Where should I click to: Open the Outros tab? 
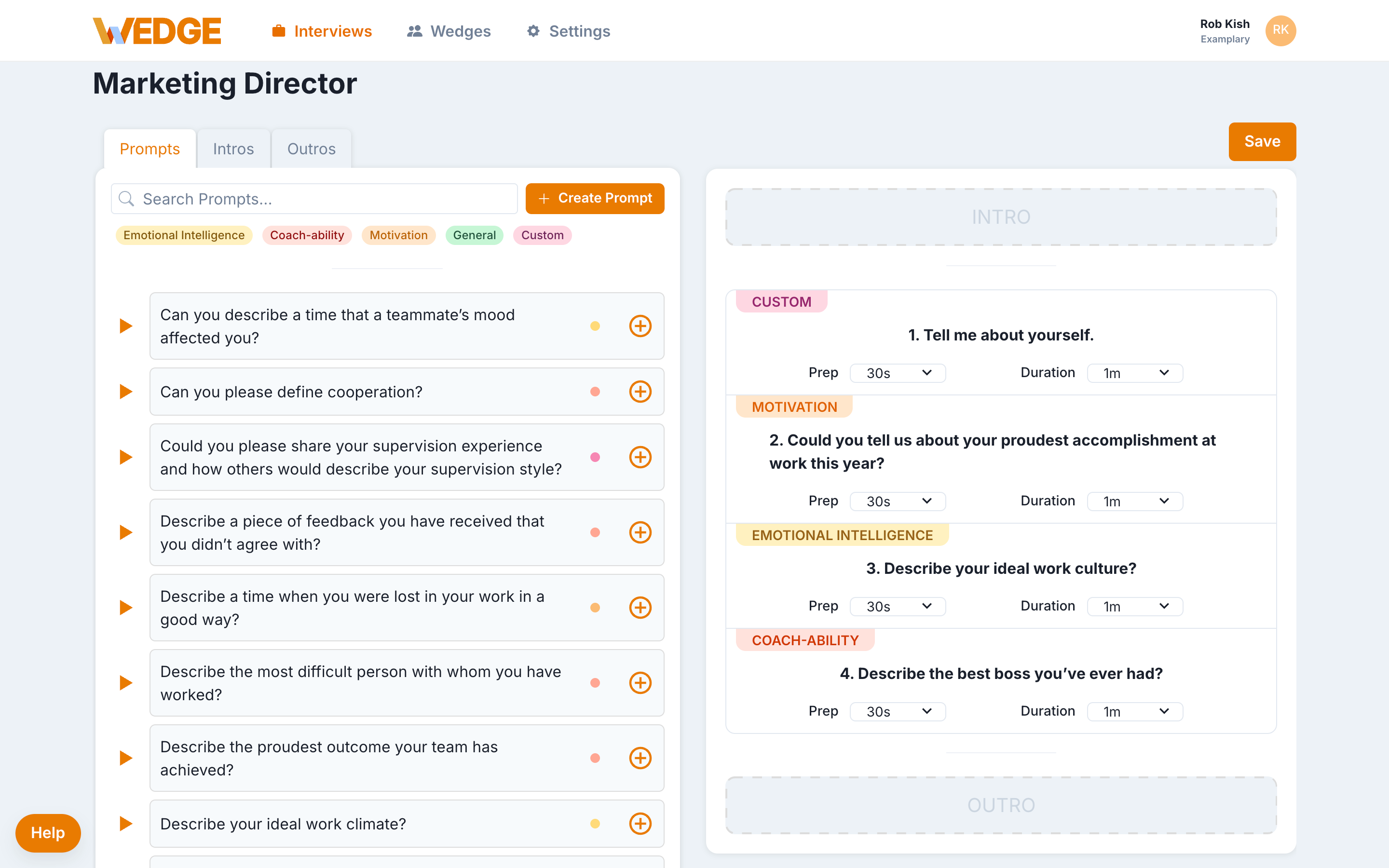[x=311, y=148]
